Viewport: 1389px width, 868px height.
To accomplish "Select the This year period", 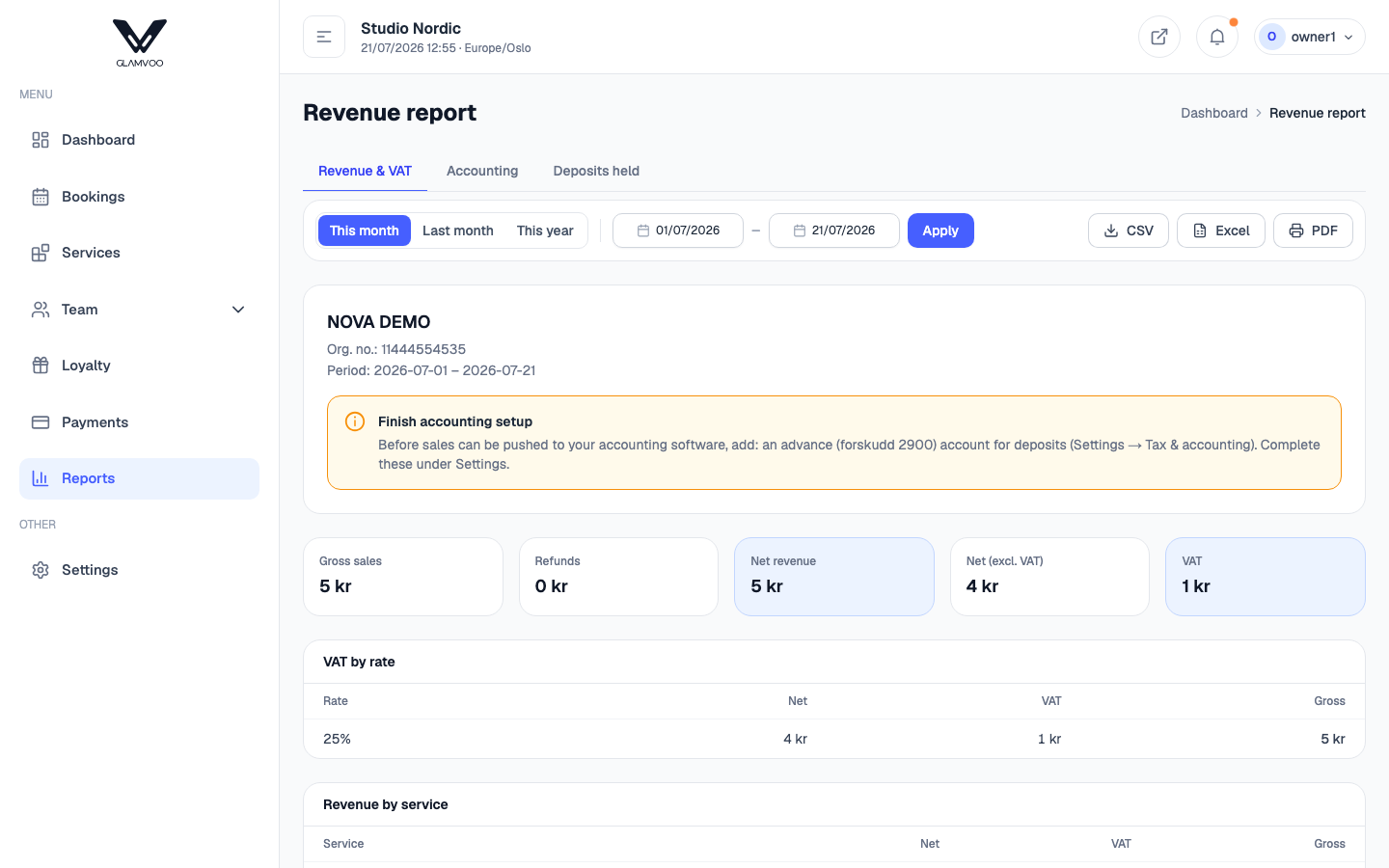I will (x=545, y=231).
